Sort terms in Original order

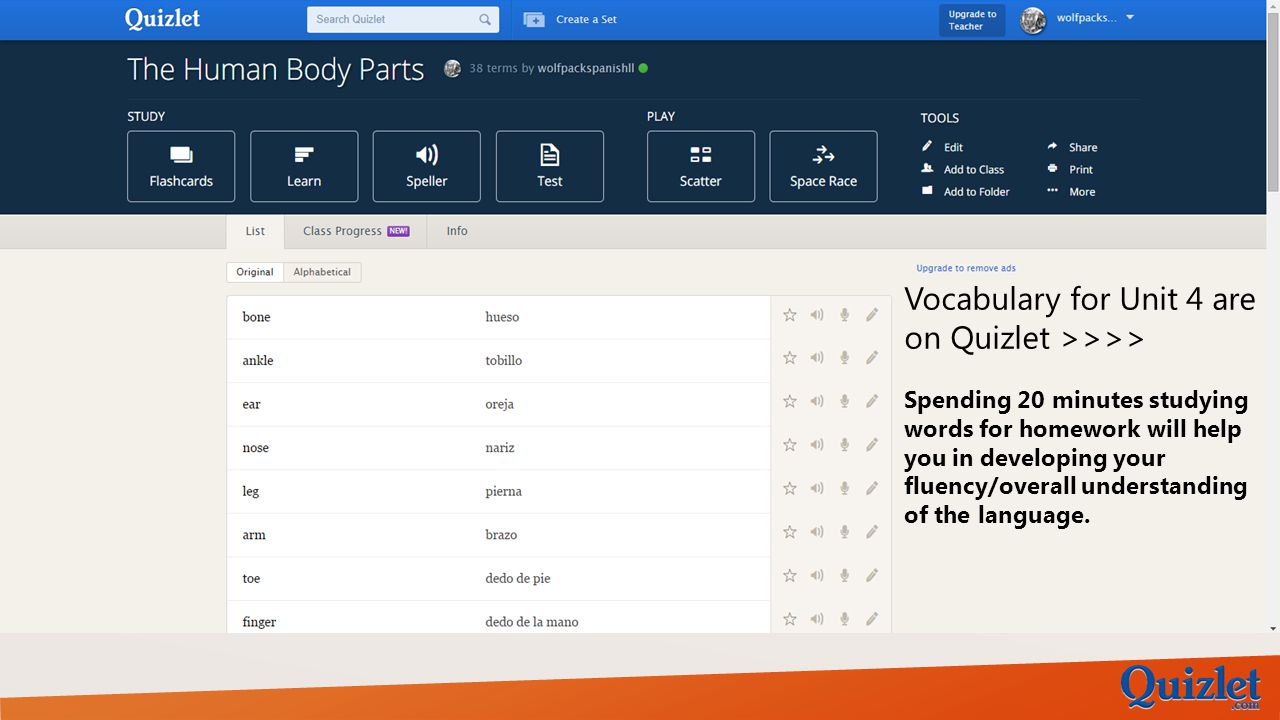coord(255,272)
